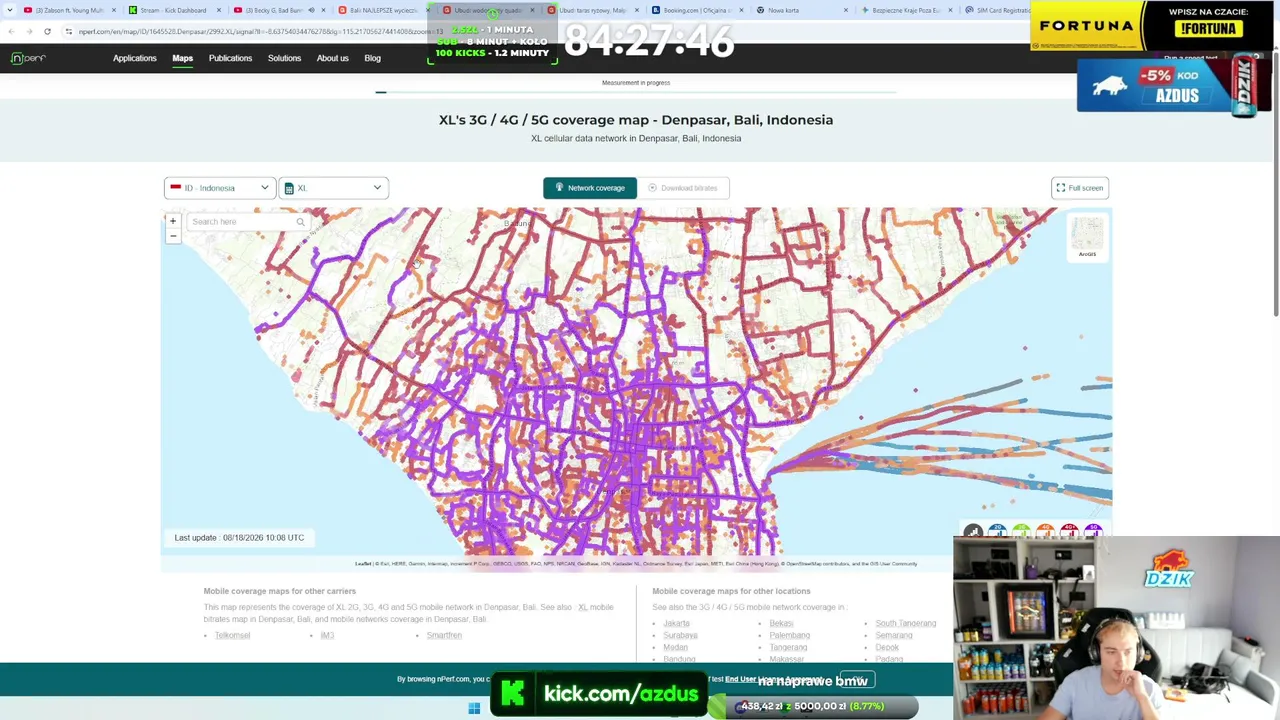
Task: Open Depok coverage location link
Action: 887,647
